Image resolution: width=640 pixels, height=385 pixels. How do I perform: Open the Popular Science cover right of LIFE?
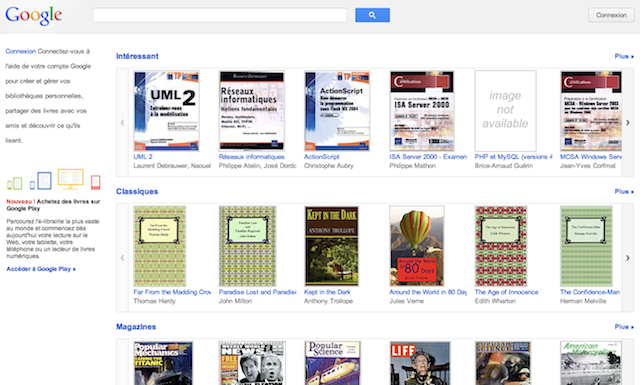coord(503,363)
